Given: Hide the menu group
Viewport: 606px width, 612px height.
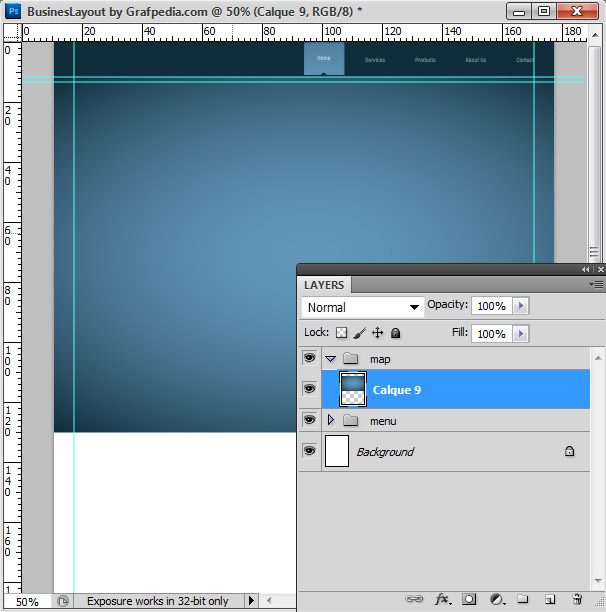Looking at the screenshot, I should point(309,420).
